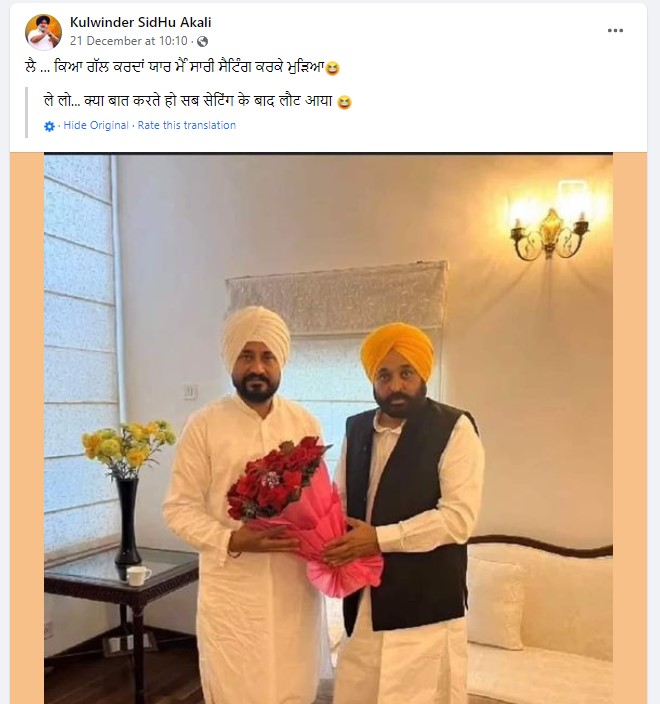The image size is (660, 704).
Task: Select the original Punjabi caption text
Action: click(174, 67)
